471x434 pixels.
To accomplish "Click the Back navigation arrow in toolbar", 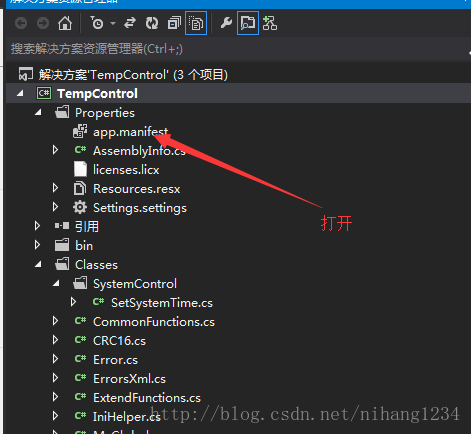I will click(x=21, y=23).
